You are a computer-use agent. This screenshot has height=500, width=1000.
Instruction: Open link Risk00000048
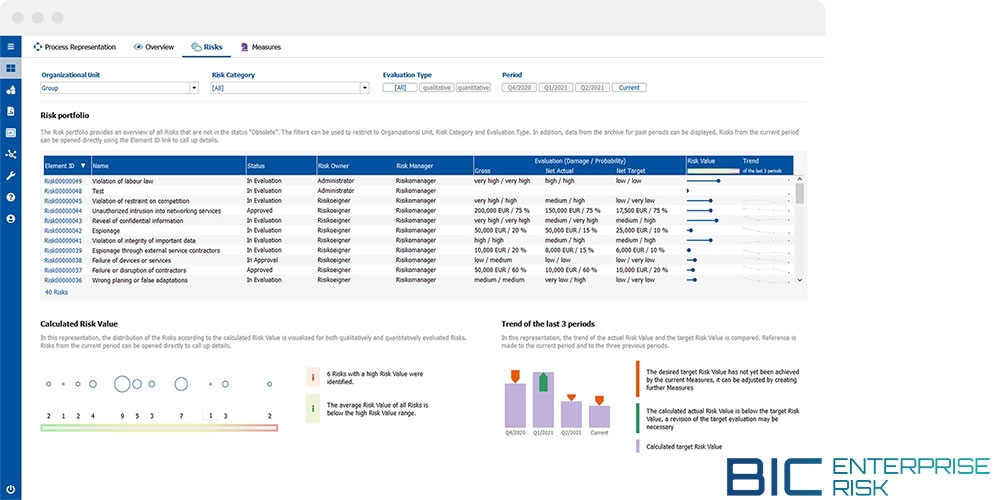click(63, 191)
